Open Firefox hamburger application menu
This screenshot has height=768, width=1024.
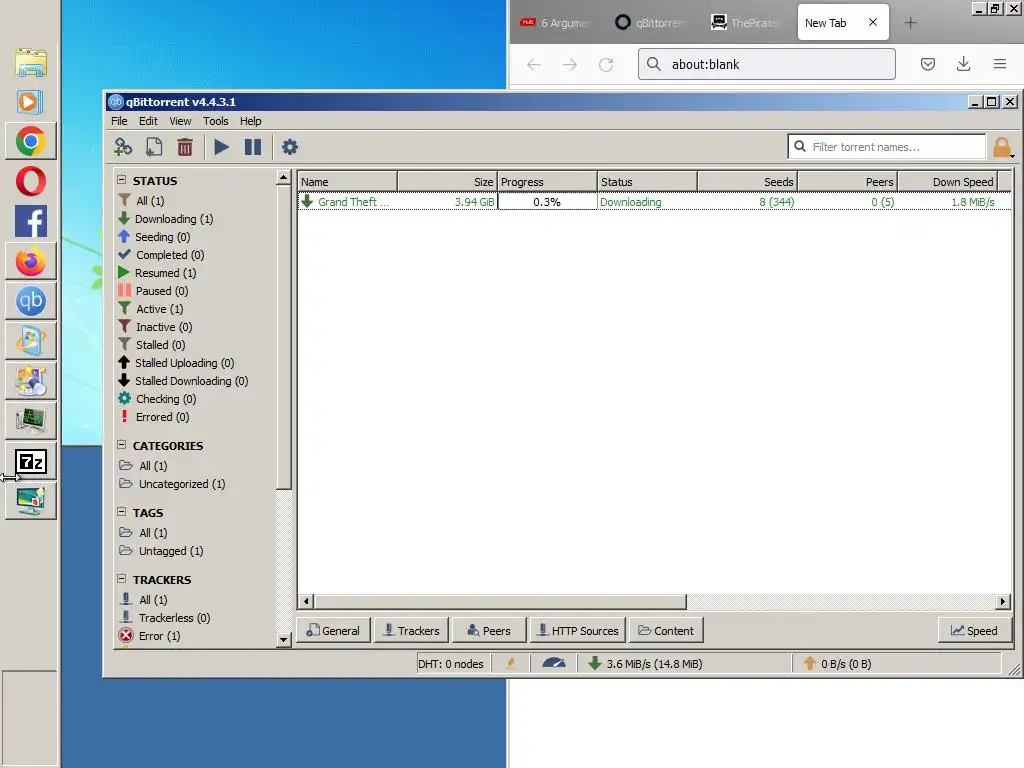point(1000,64)
